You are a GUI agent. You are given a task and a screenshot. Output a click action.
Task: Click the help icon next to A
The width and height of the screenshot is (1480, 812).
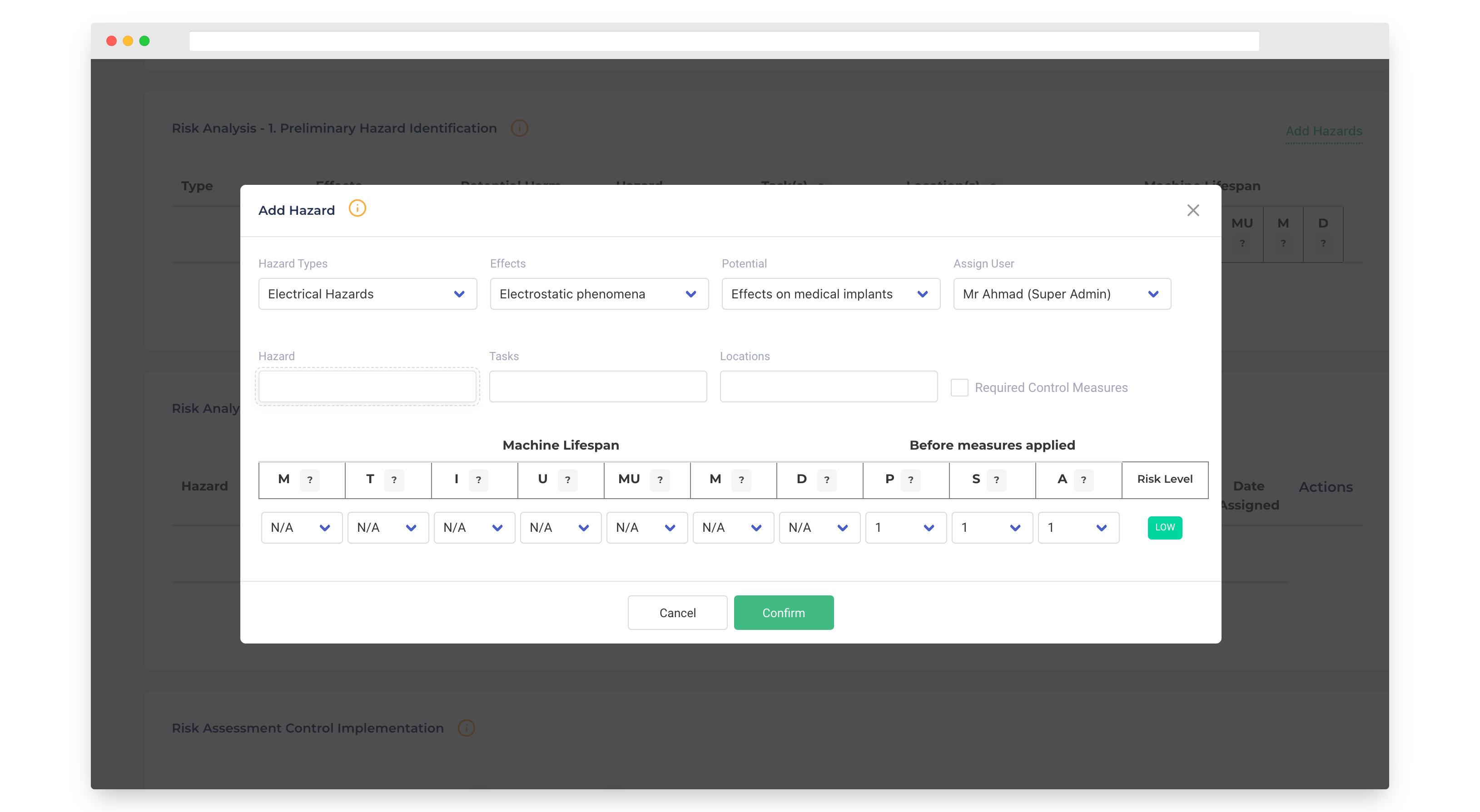pos(1083,480)
